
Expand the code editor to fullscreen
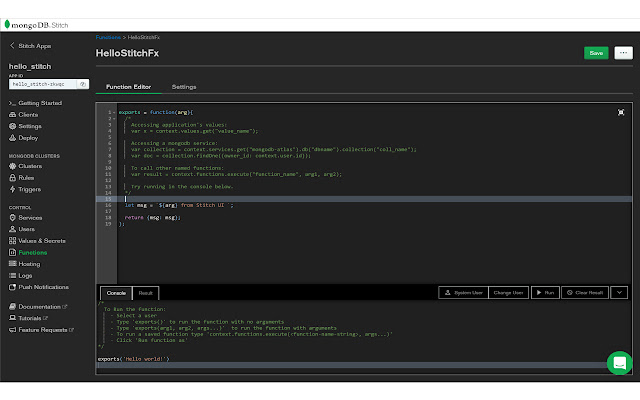(x=621, y=112)
